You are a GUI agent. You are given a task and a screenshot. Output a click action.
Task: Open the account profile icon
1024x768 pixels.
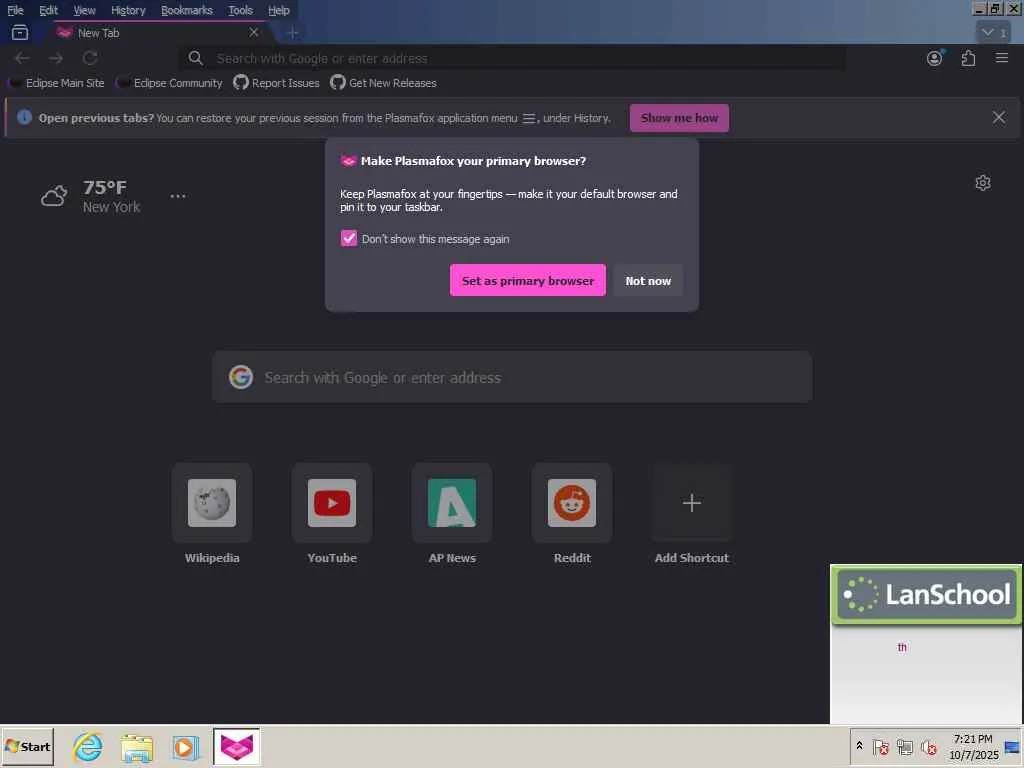(935, 58)
